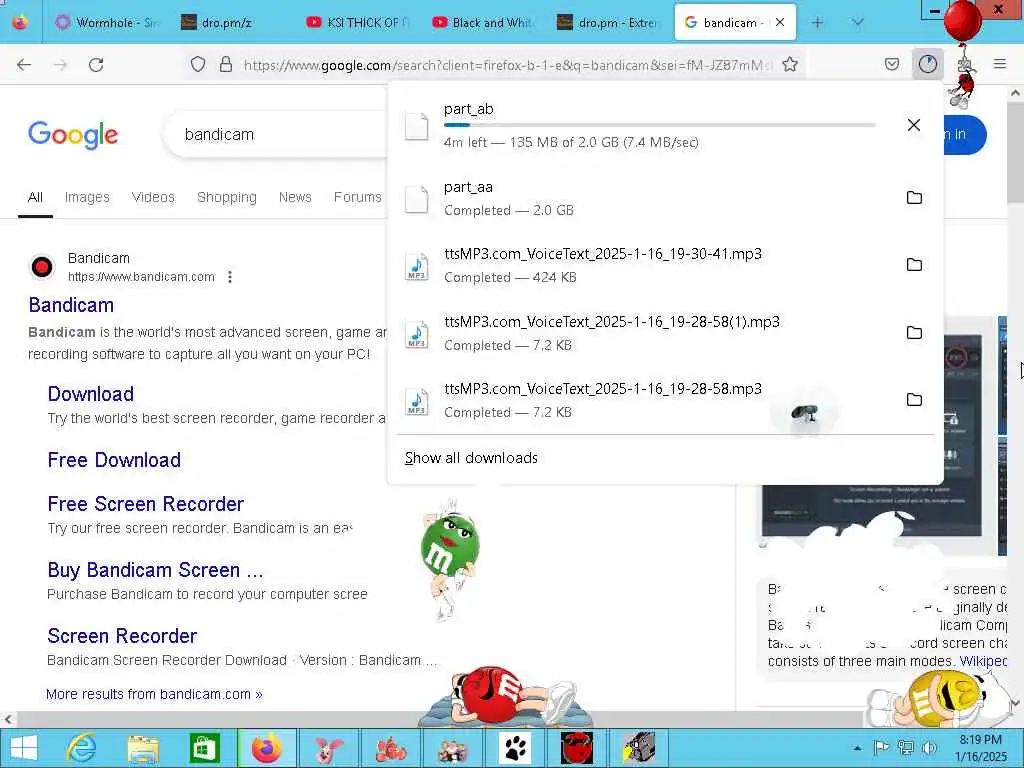The height and width of the screenshot is (768, 1024).
Task: Open more options dots beside bandicam.com
Action: (230, 277)
